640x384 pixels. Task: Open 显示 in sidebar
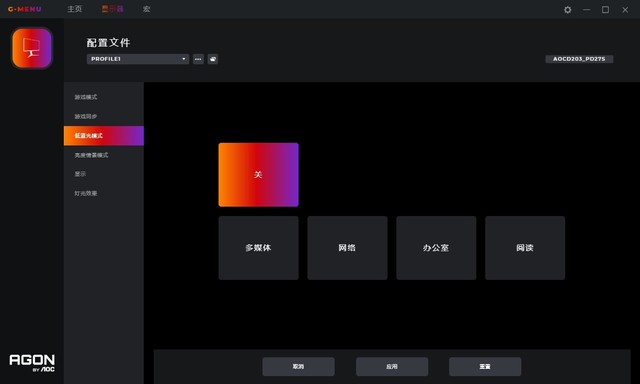(x=104, y=174)
